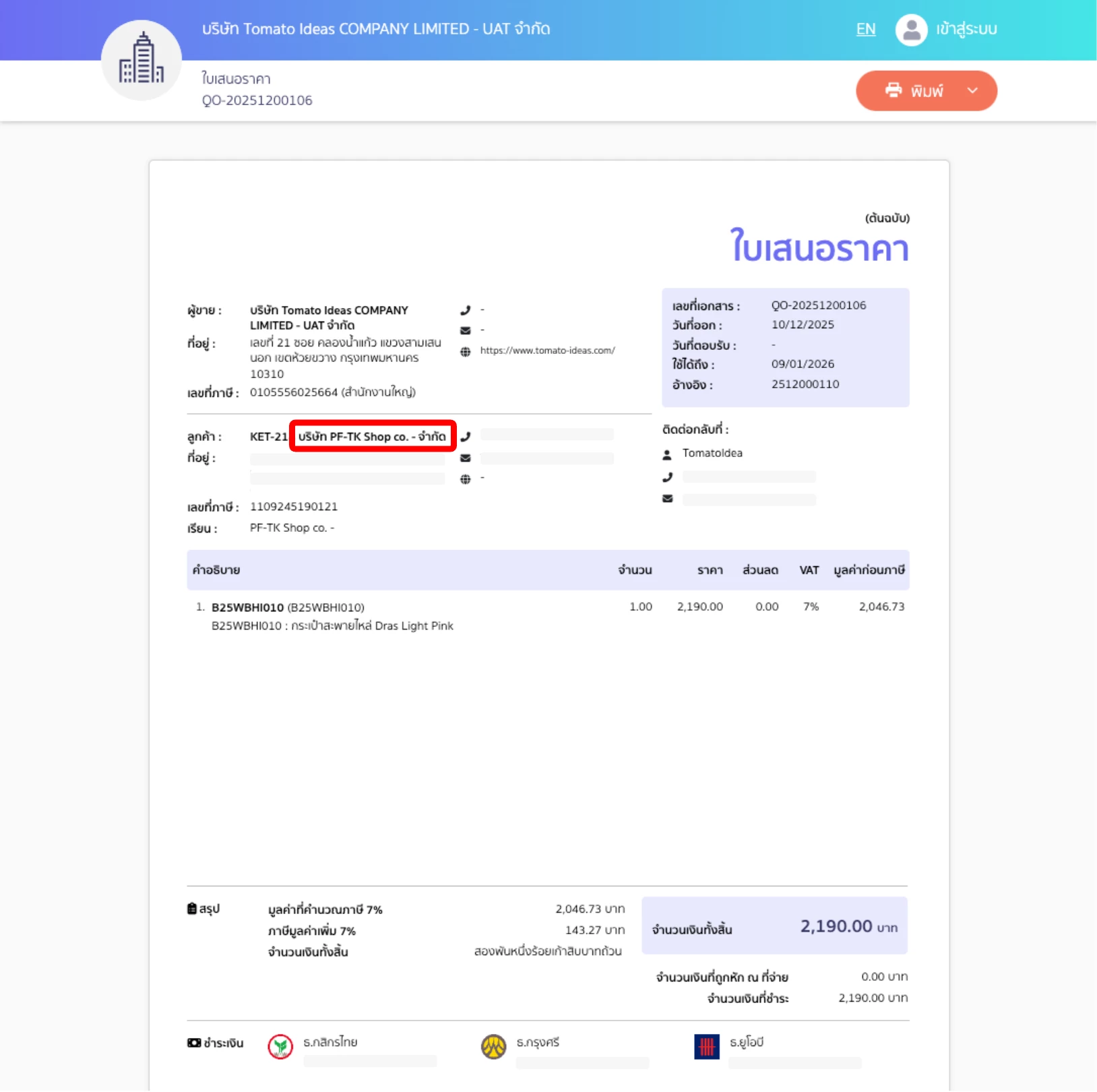The width and height of the screenshot is (1097, 1092).
Task: Click the UOB bank logo
Action: [706, 1047]
